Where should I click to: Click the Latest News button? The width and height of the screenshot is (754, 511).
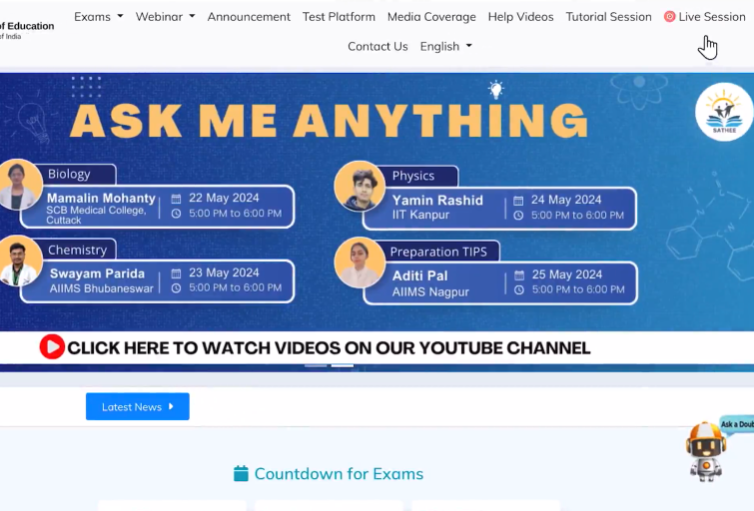(137, 407)
